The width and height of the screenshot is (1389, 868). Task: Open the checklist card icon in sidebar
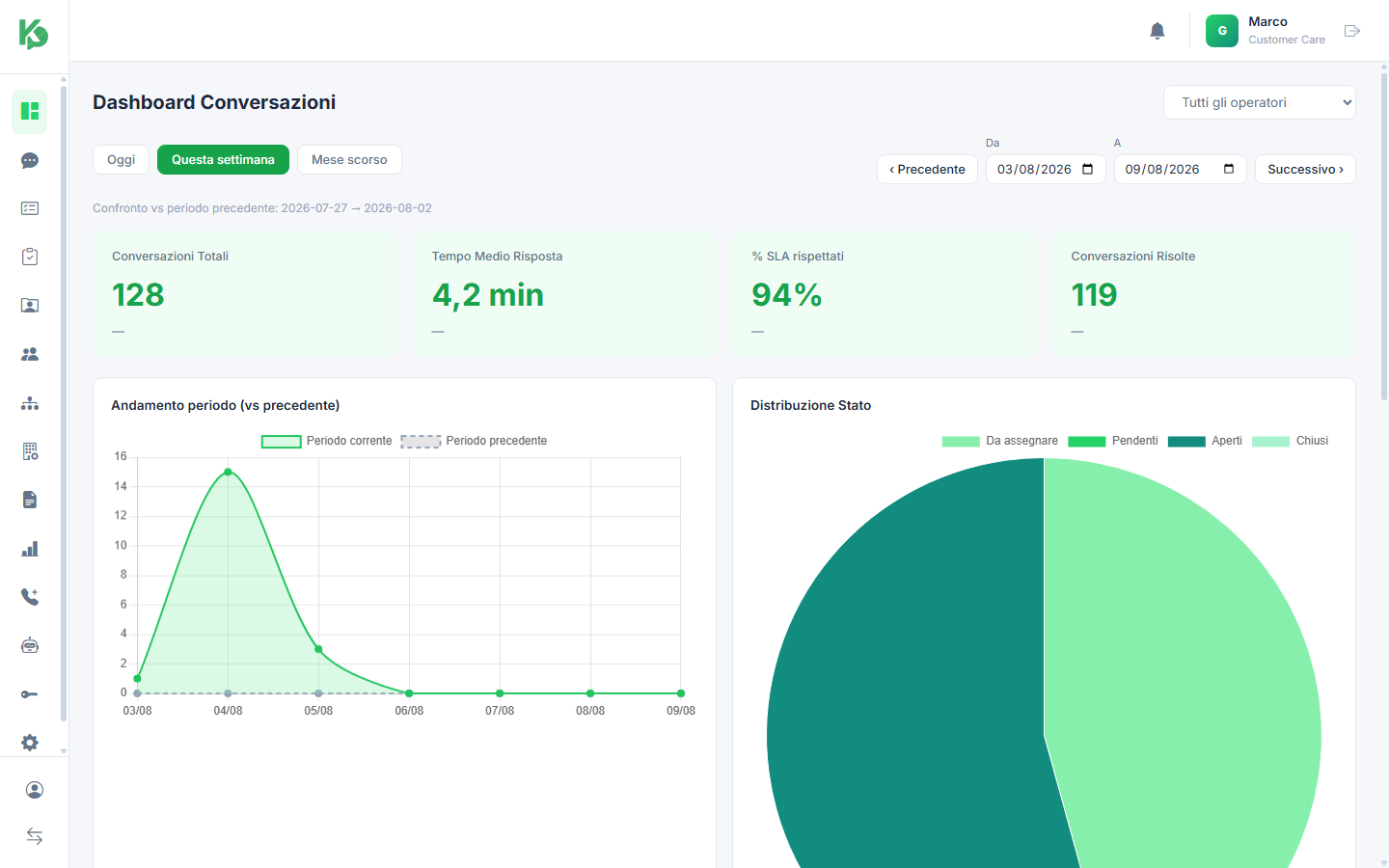pos(30,208)
